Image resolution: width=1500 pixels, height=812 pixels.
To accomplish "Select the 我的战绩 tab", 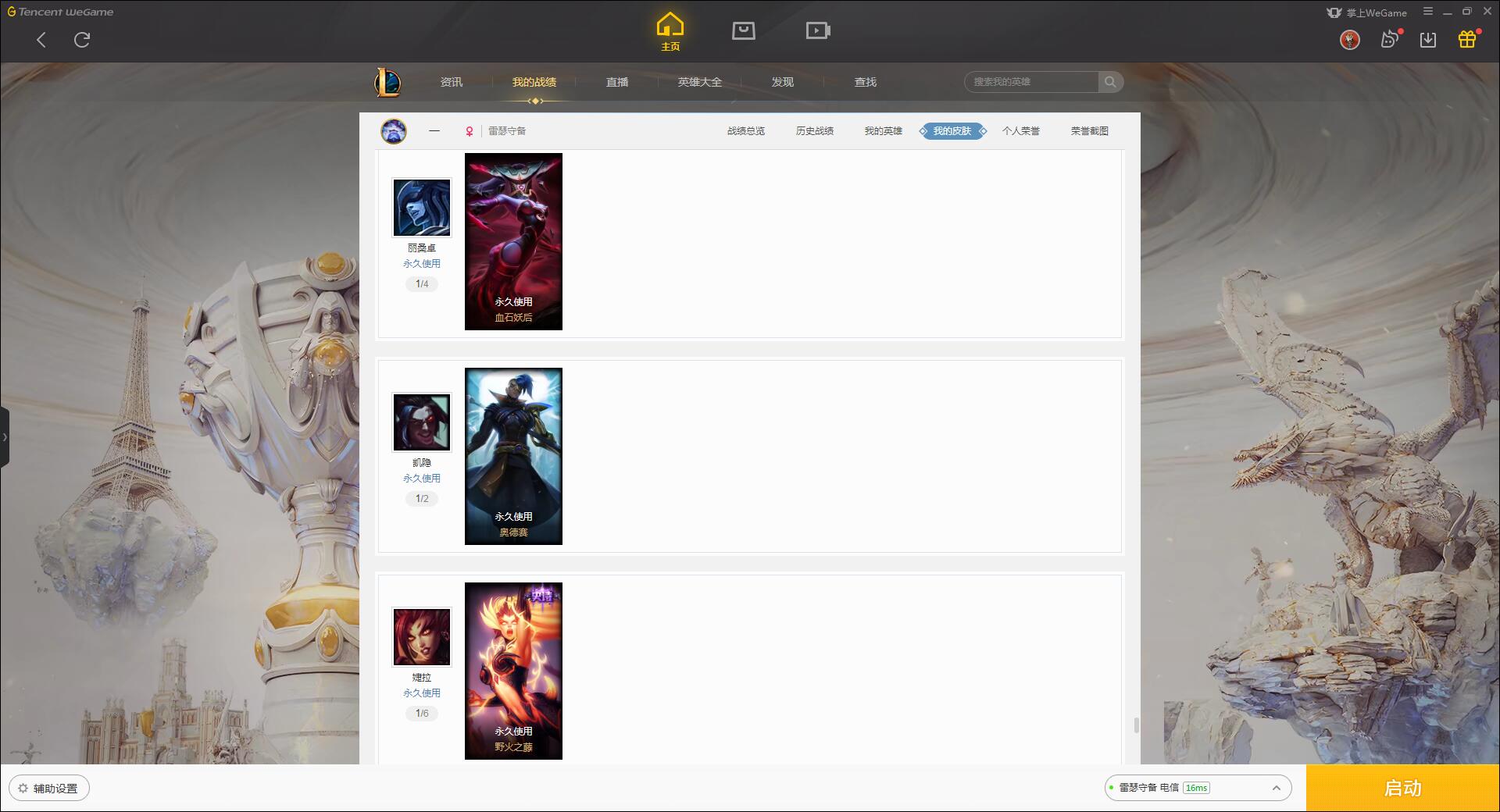I will coord(534,82).
